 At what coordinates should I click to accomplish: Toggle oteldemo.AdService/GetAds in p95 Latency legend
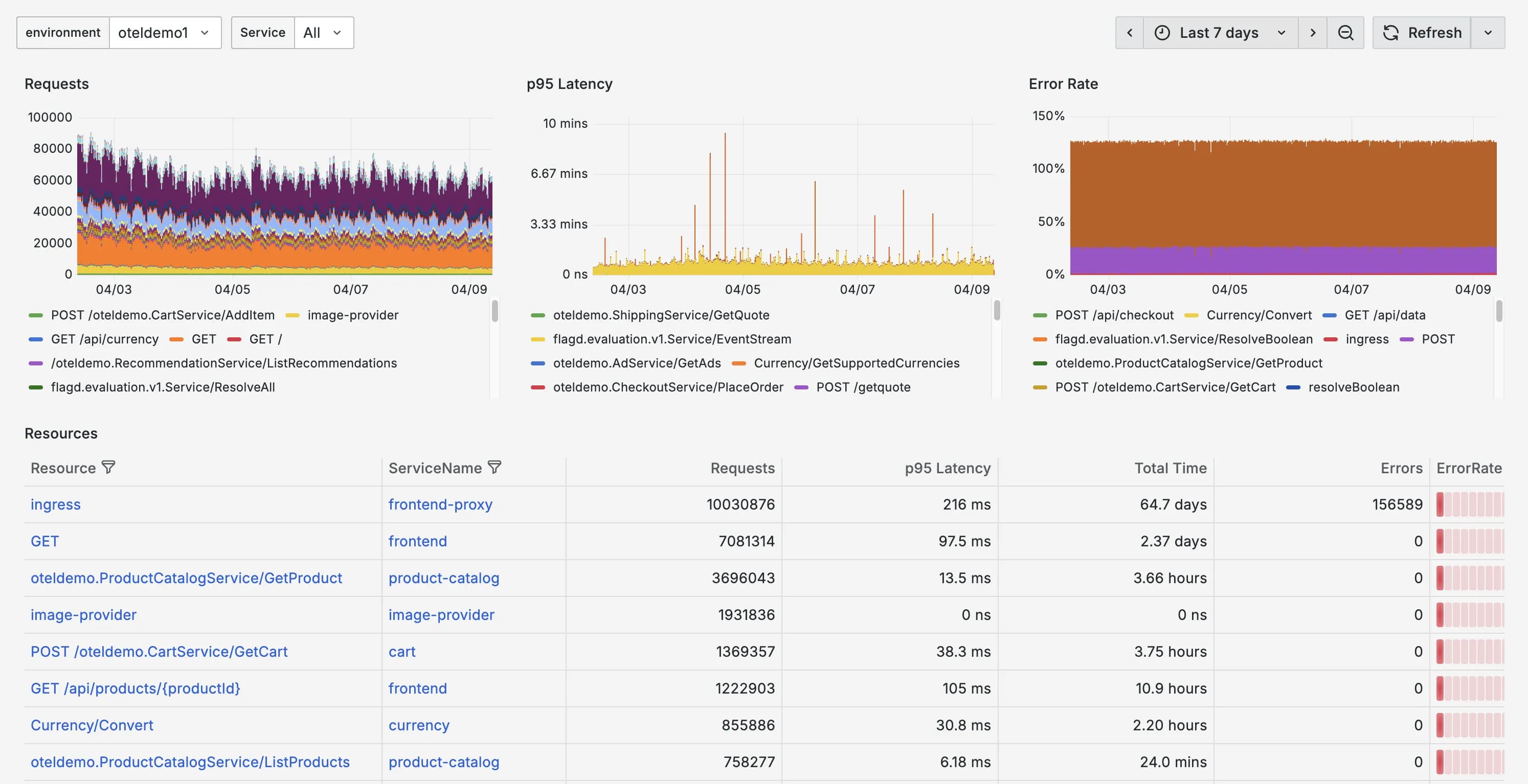tap(637, 363)
